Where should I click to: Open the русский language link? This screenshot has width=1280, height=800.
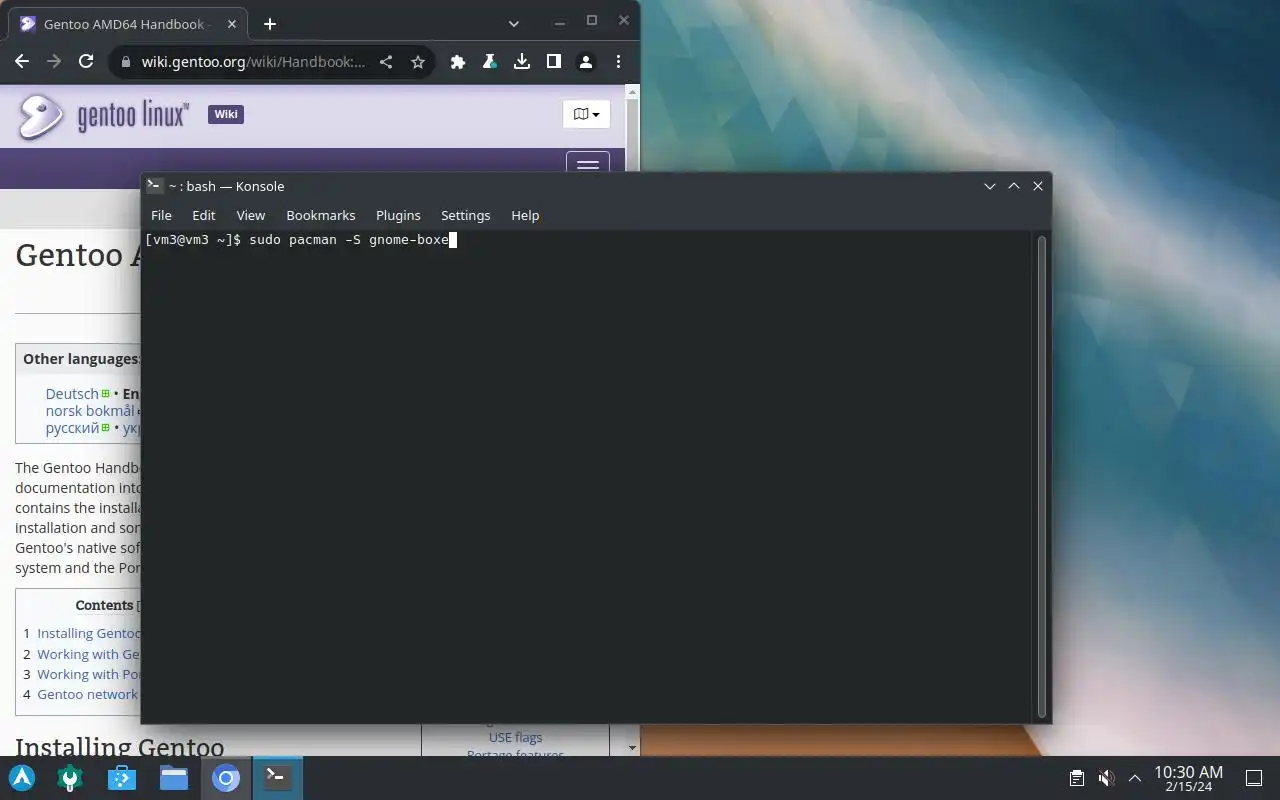pyautogui.click(x=72, y=428)
